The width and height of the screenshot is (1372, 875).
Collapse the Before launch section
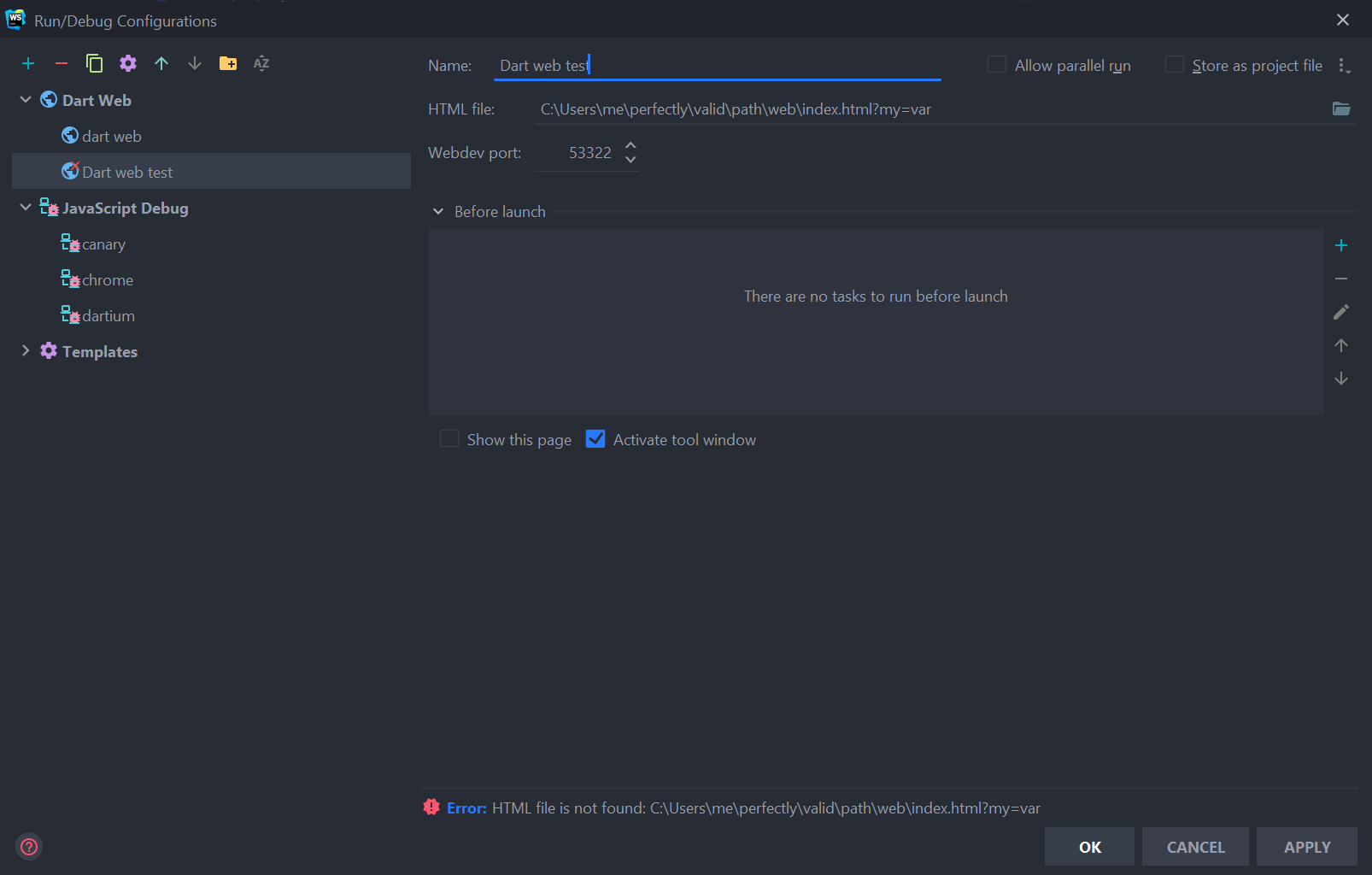[x=438, y=212]
